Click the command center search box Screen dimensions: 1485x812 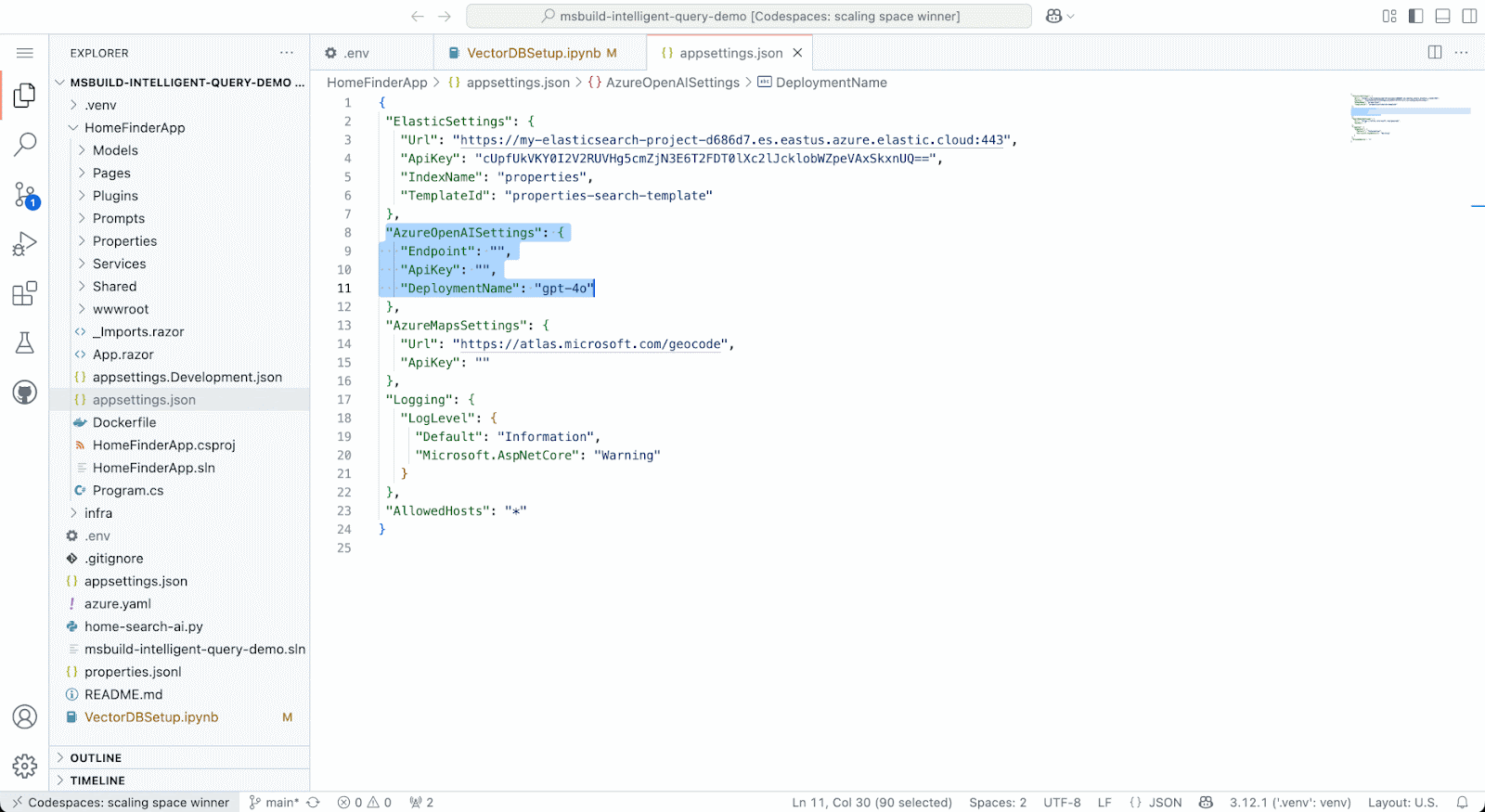(749, 16)
